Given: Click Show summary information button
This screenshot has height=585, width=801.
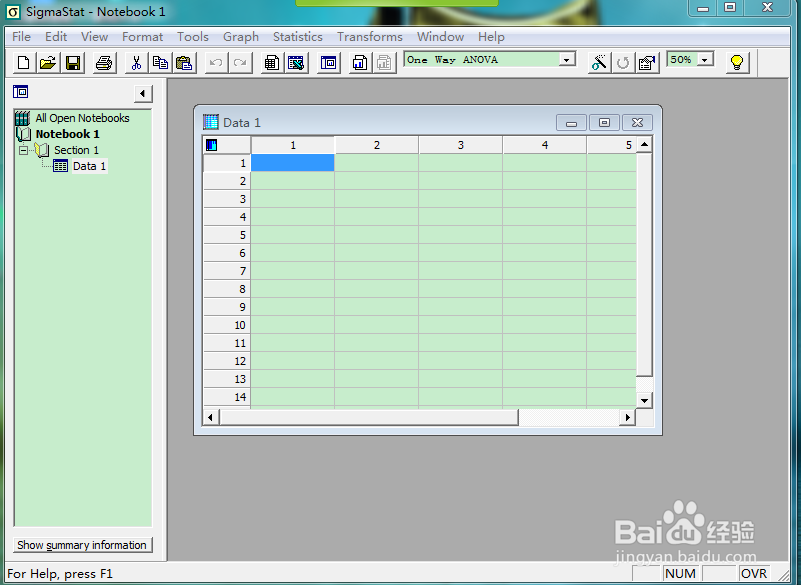Looking at the screenshot, I should point(82,545).
